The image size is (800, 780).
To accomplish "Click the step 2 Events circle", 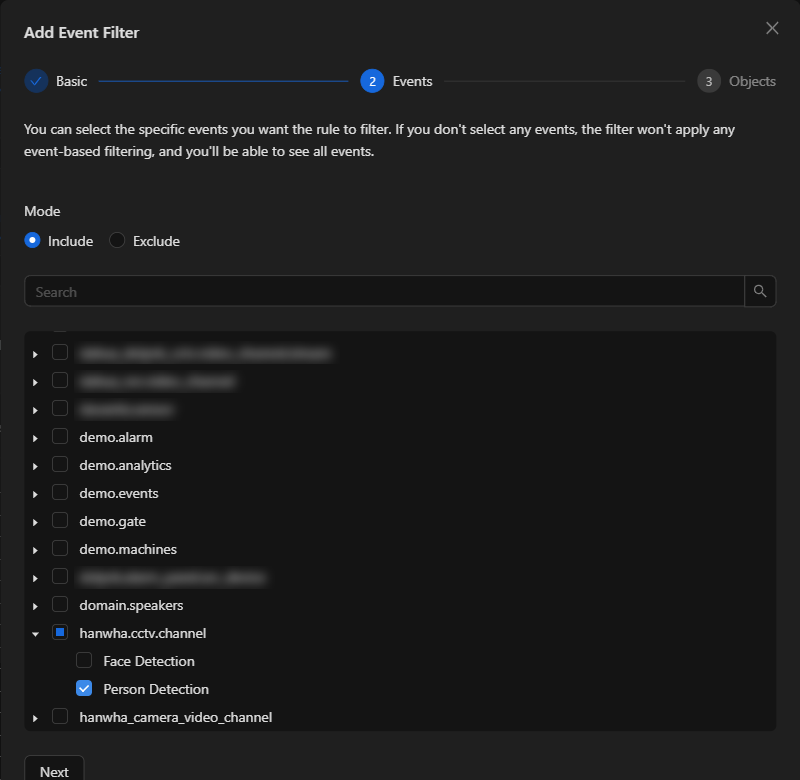I will tap(372, 81).
